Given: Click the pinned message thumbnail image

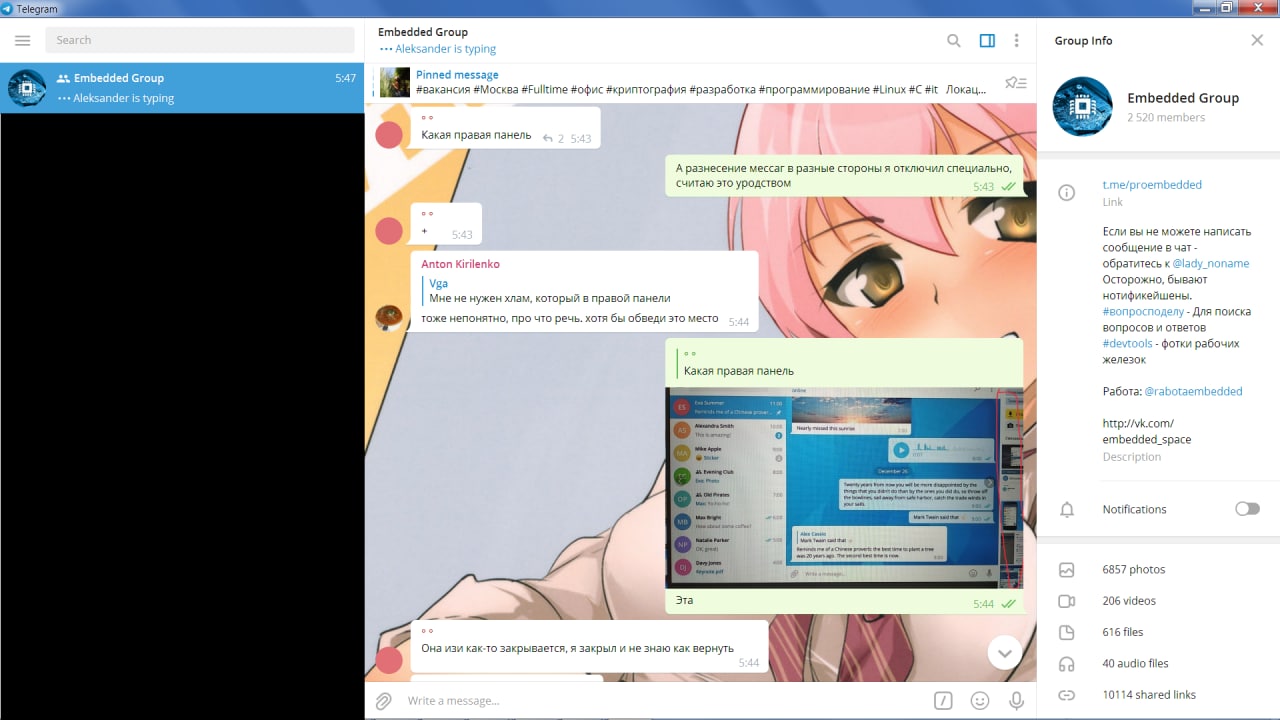Looking at the screenshot, I should [x=395, y=82].
